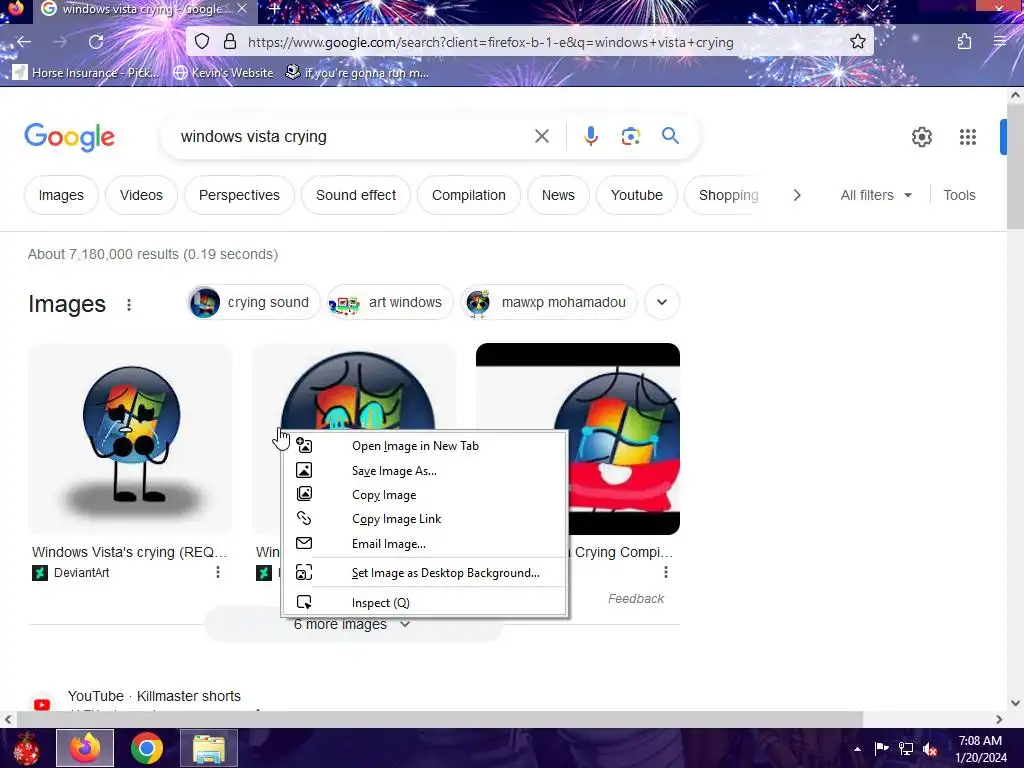Expand the All filters dropdown
Image resolution: width=1024 pixels, height=768 pixels.
876,195
